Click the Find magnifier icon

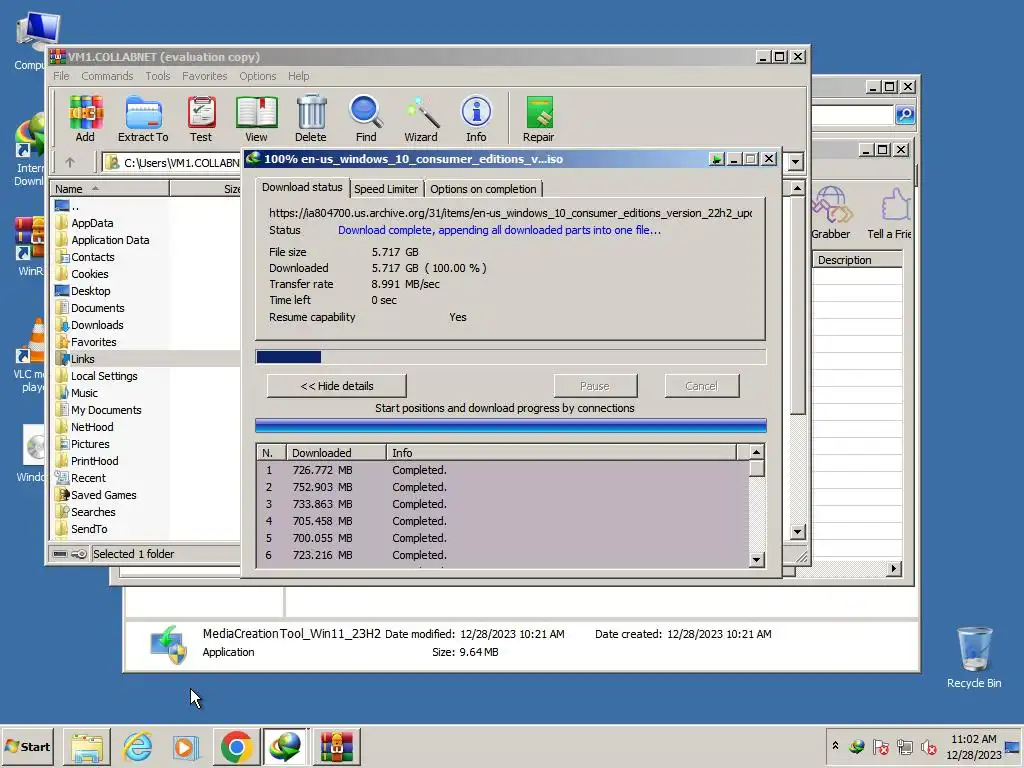366,118
